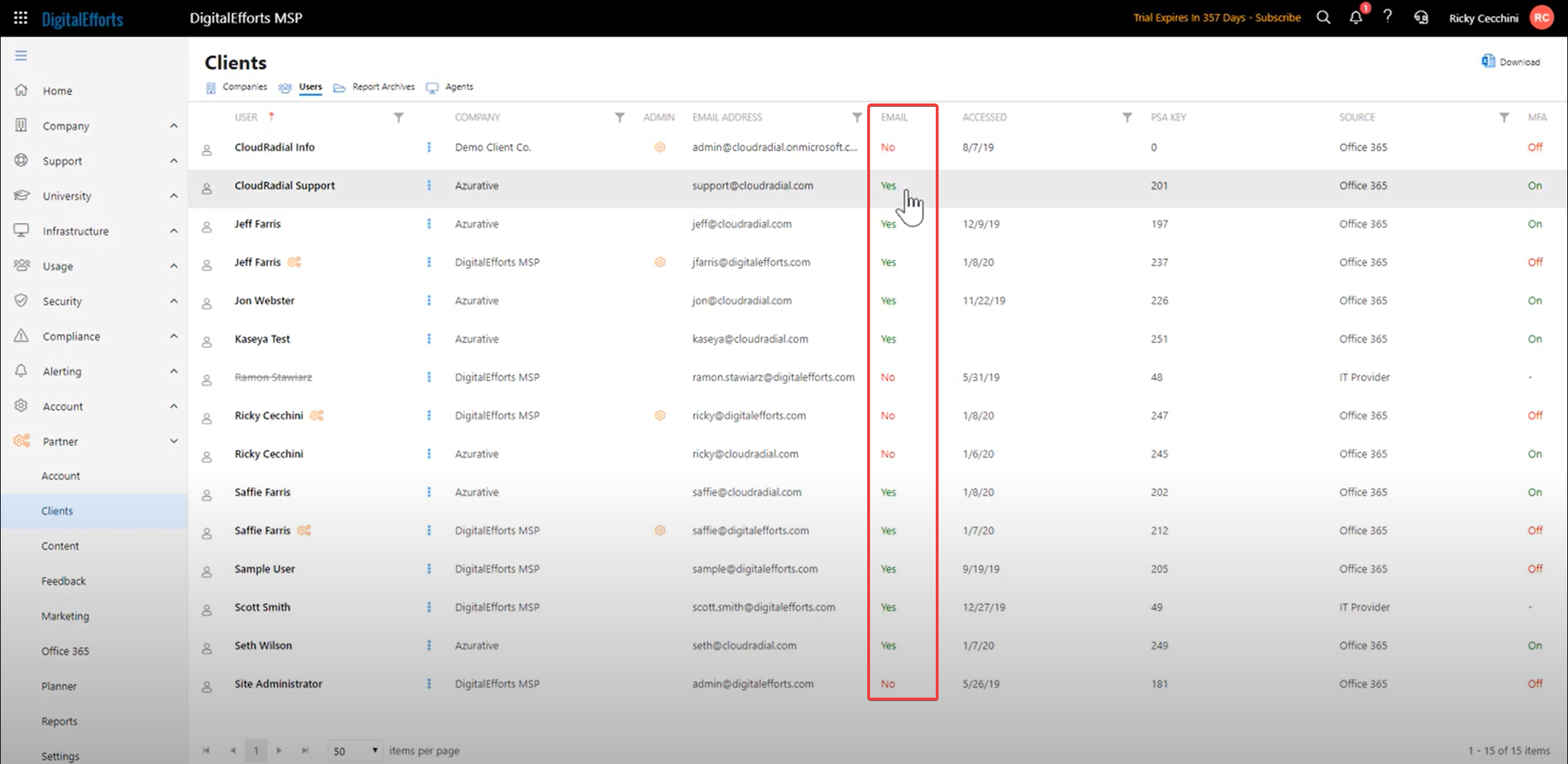The width and height of the screenshot is (1568, 764).
Task: Click the Trial Expires Subscribe link
Action: (x=1217, y=17)
